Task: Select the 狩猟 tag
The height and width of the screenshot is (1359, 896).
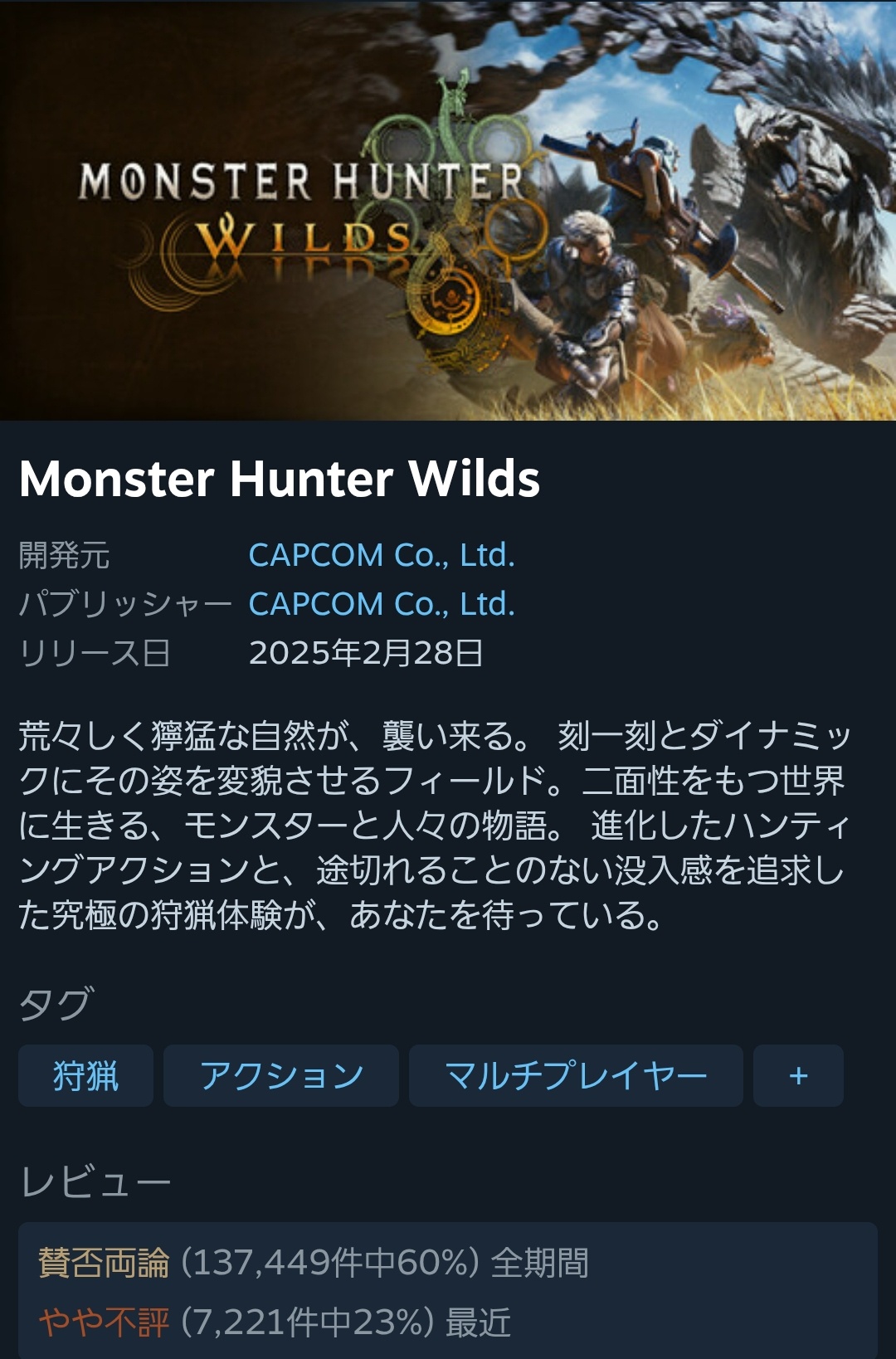Action: [85, 1075]
